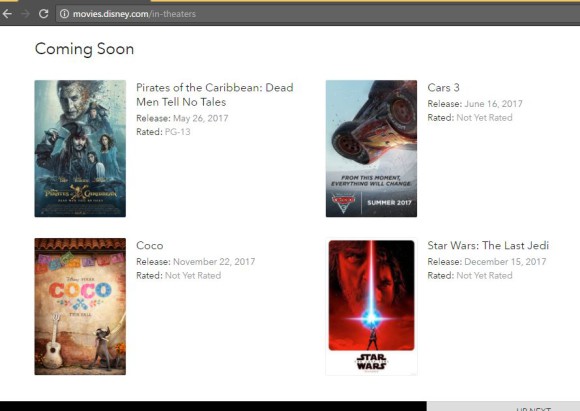Select the Coming Soon heading
Image resolution: width=580 pixels, height=411 pixels.
pos(84,49)
